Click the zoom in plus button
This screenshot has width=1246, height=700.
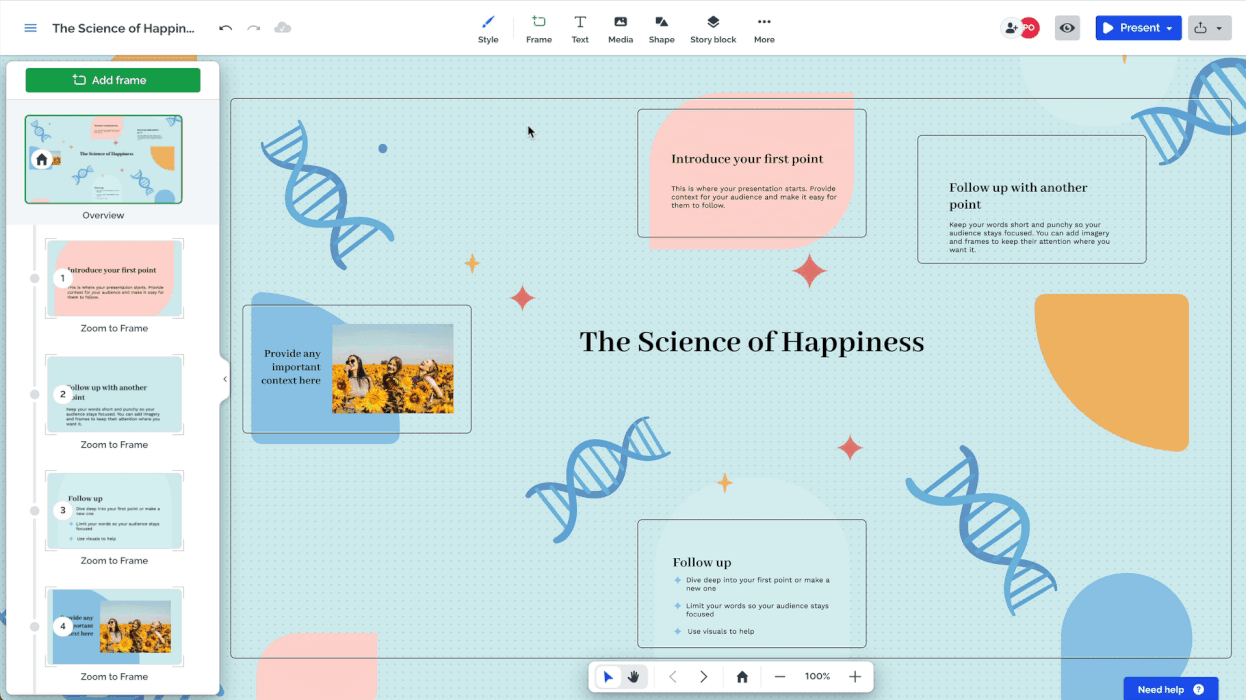[x=855, y=677]
